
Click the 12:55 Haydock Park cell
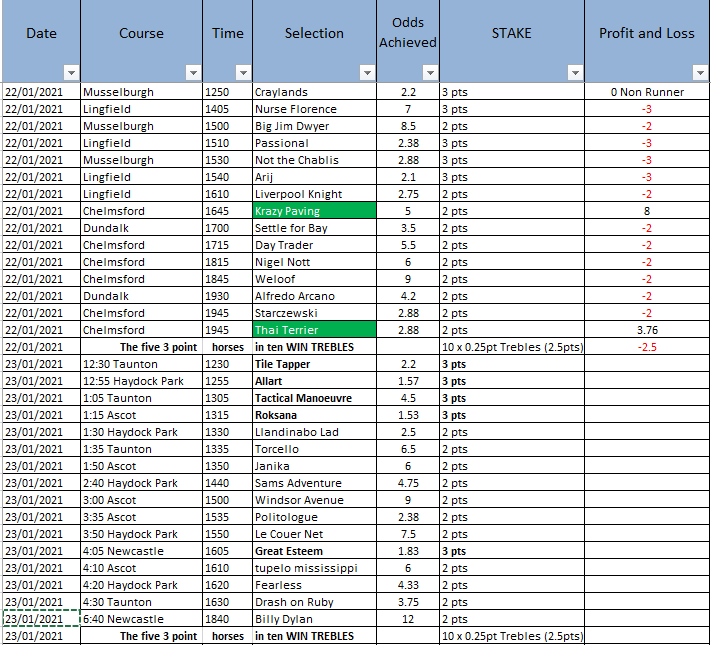141,381
